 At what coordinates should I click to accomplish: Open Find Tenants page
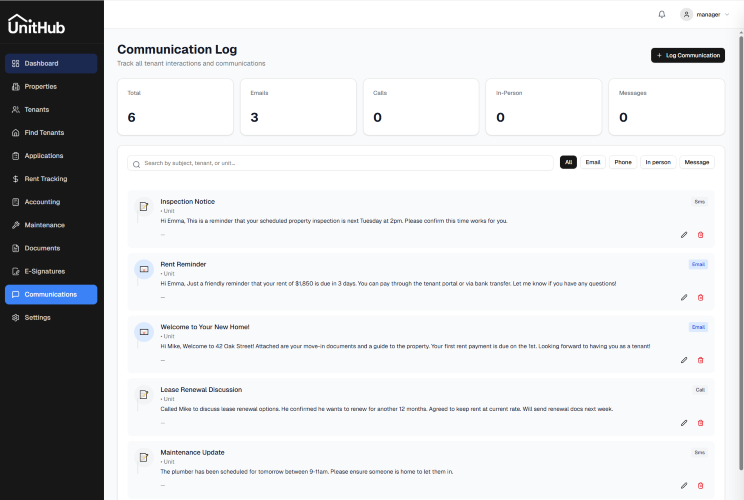[51, 133]
